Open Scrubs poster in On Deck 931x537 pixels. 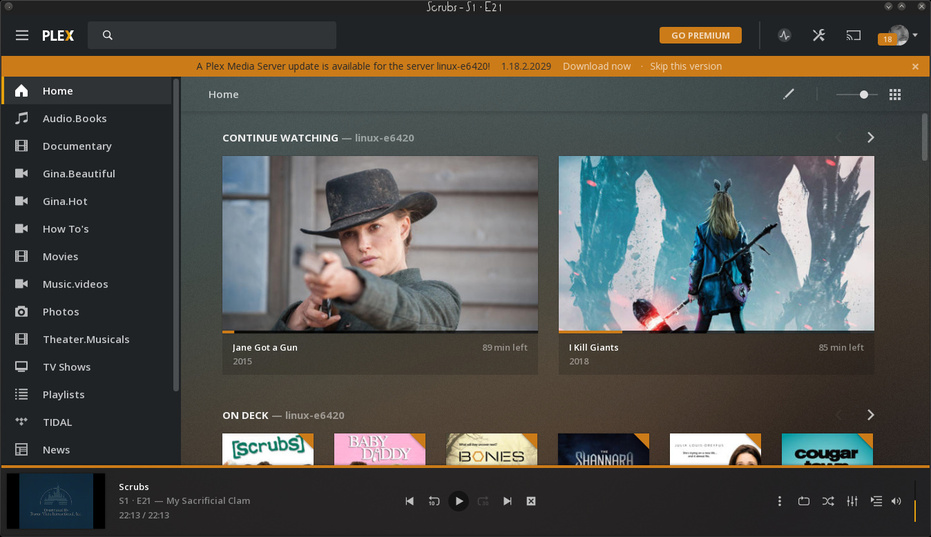coord(268,449)
